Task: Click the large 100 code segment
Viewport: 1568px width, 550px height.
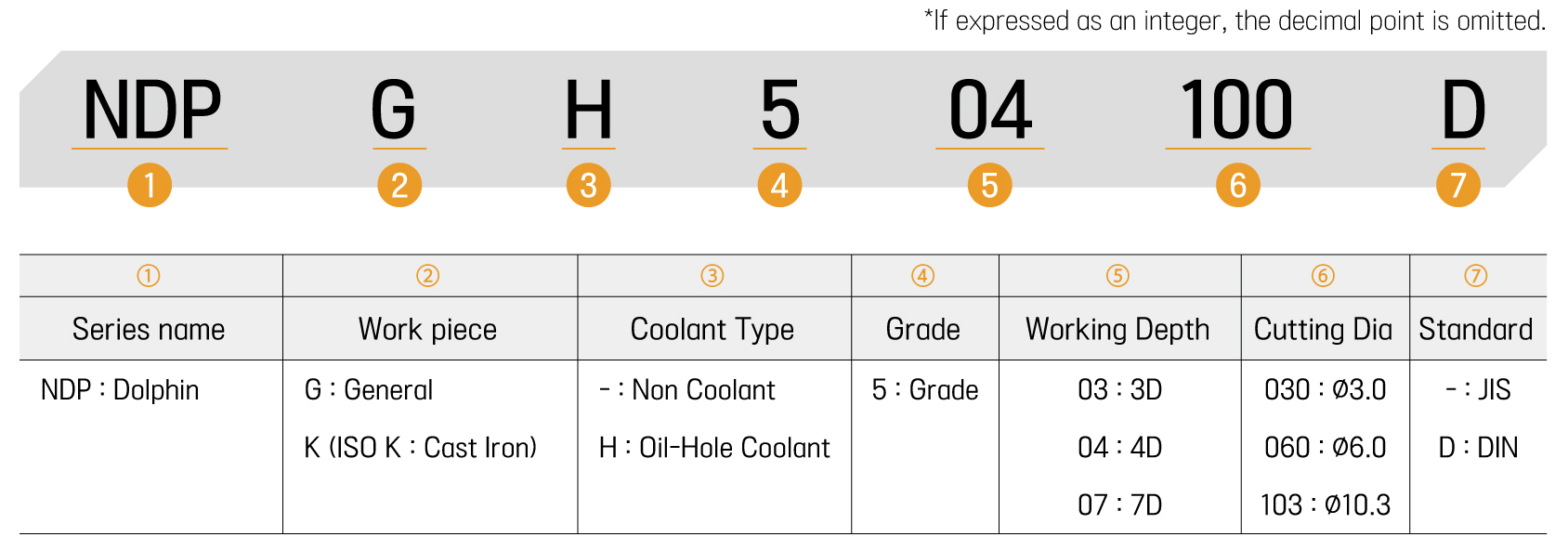Action: click(x=1236, y=111)
